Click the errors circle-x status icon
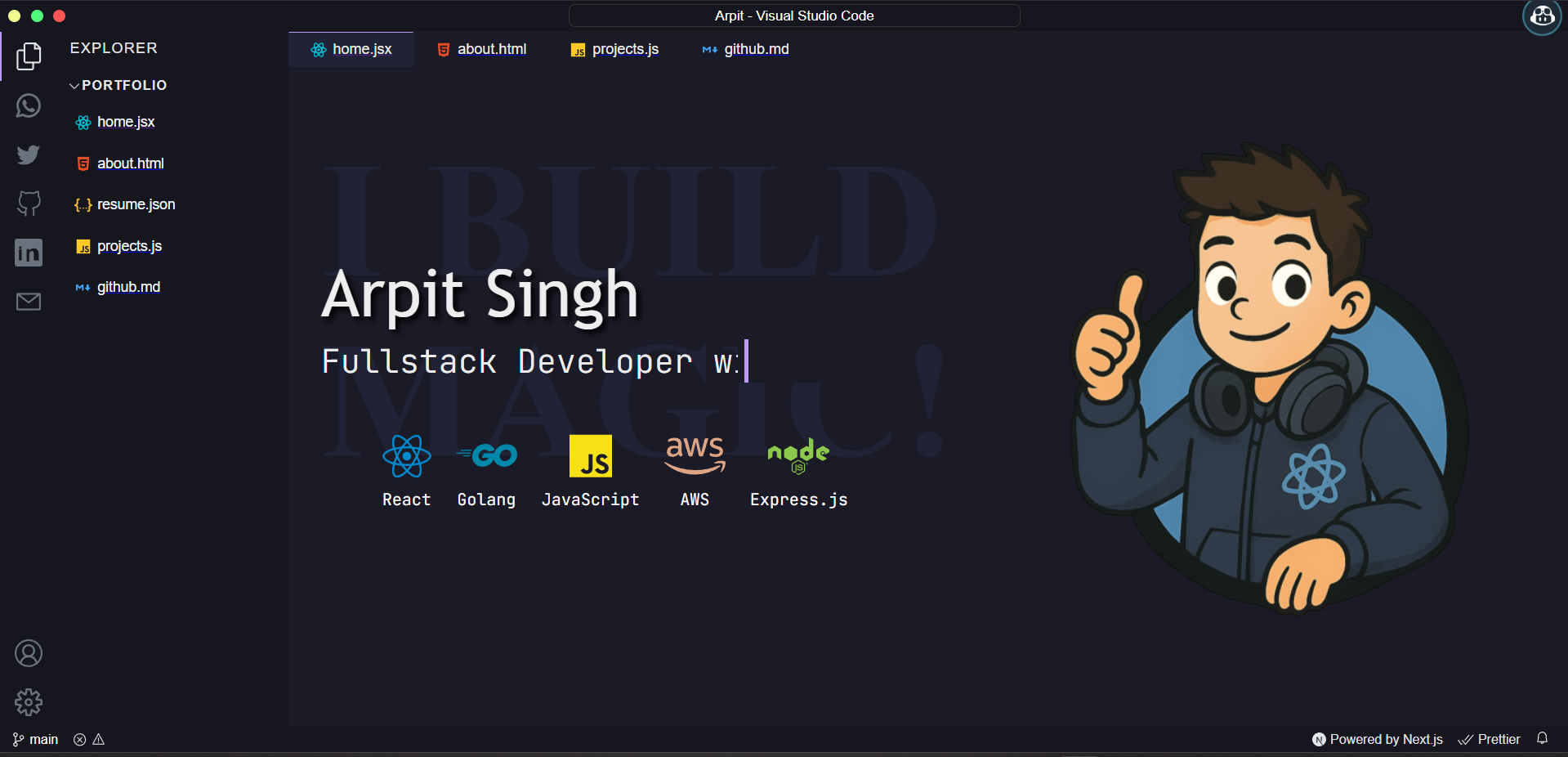1568x757 pixels. [79, 740]
